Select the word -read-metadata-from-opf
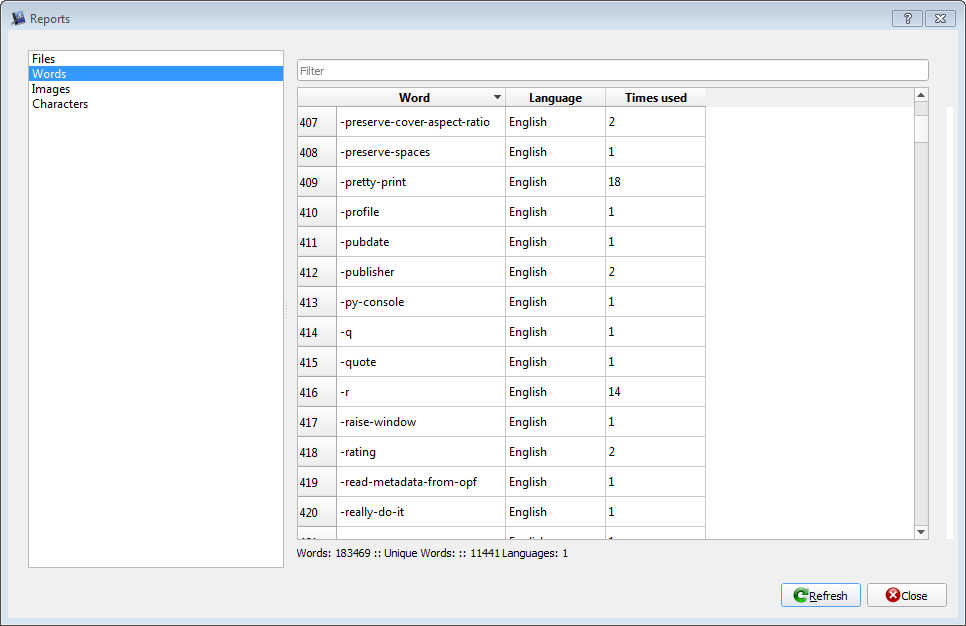The image size is (966, 626). [421, 482]
